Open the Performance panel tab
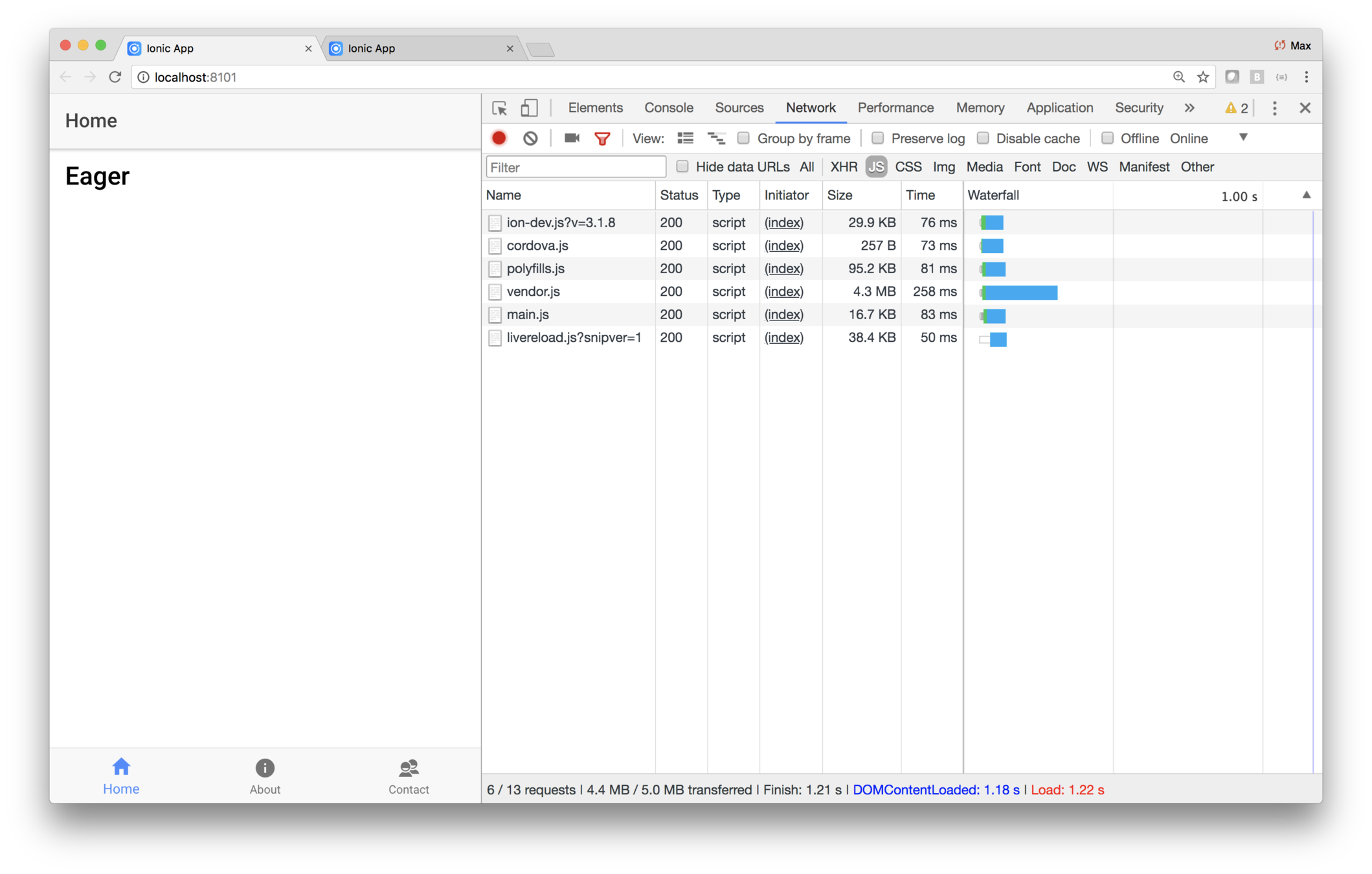The image size is (1372, 874). pyautogui.click(x=895, y=108)
